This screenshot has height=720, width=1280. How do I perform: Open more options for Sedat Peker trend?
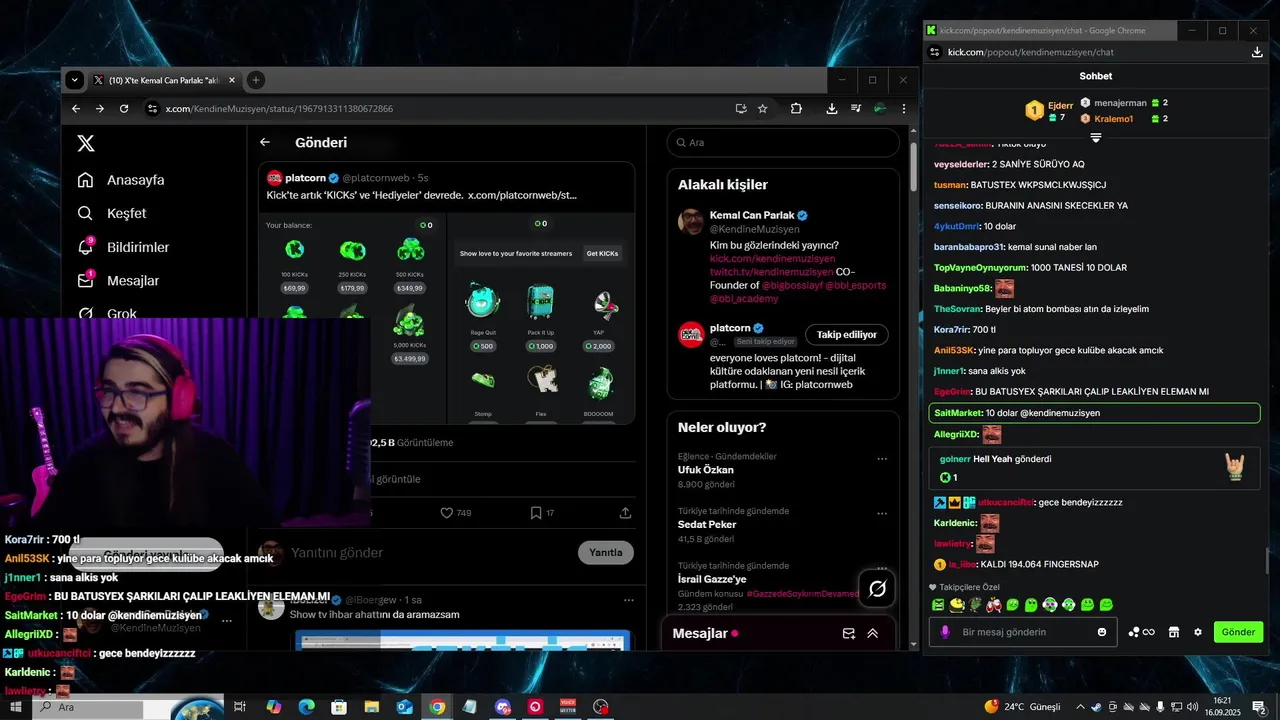[x=882, y=514]
